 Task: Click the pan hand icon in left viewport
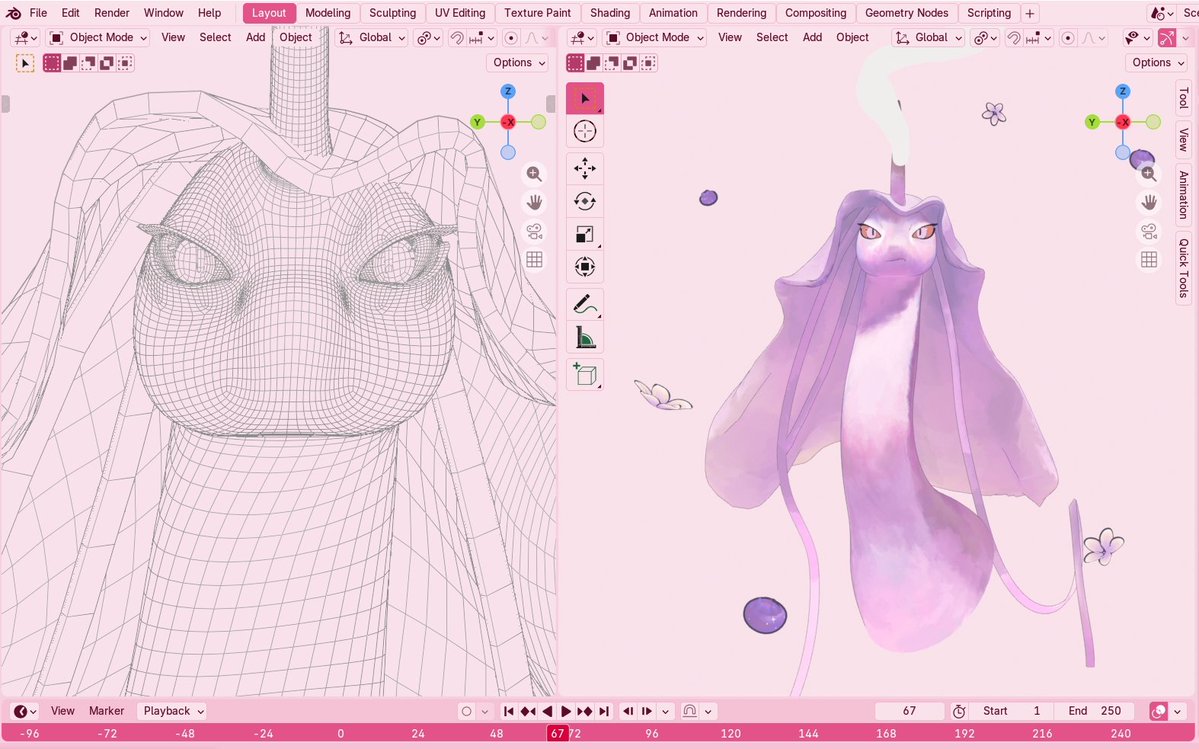point(534,203)
